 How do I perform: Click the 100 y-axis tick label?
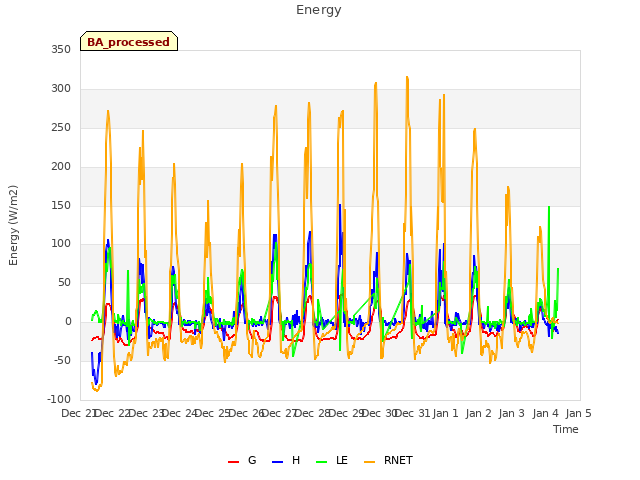(x=61, y=244)
